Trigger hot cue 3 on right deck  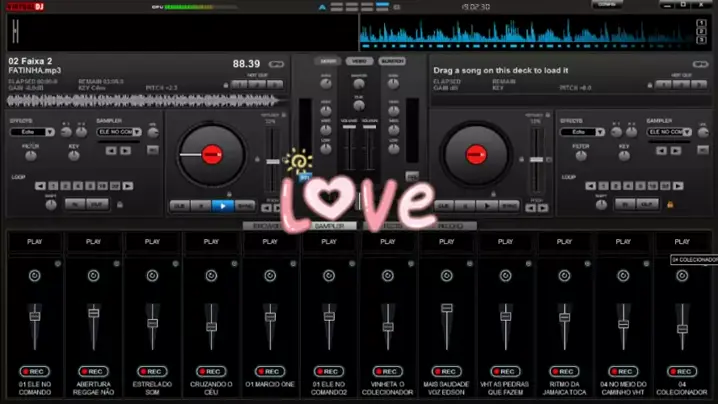coord(699,85)
